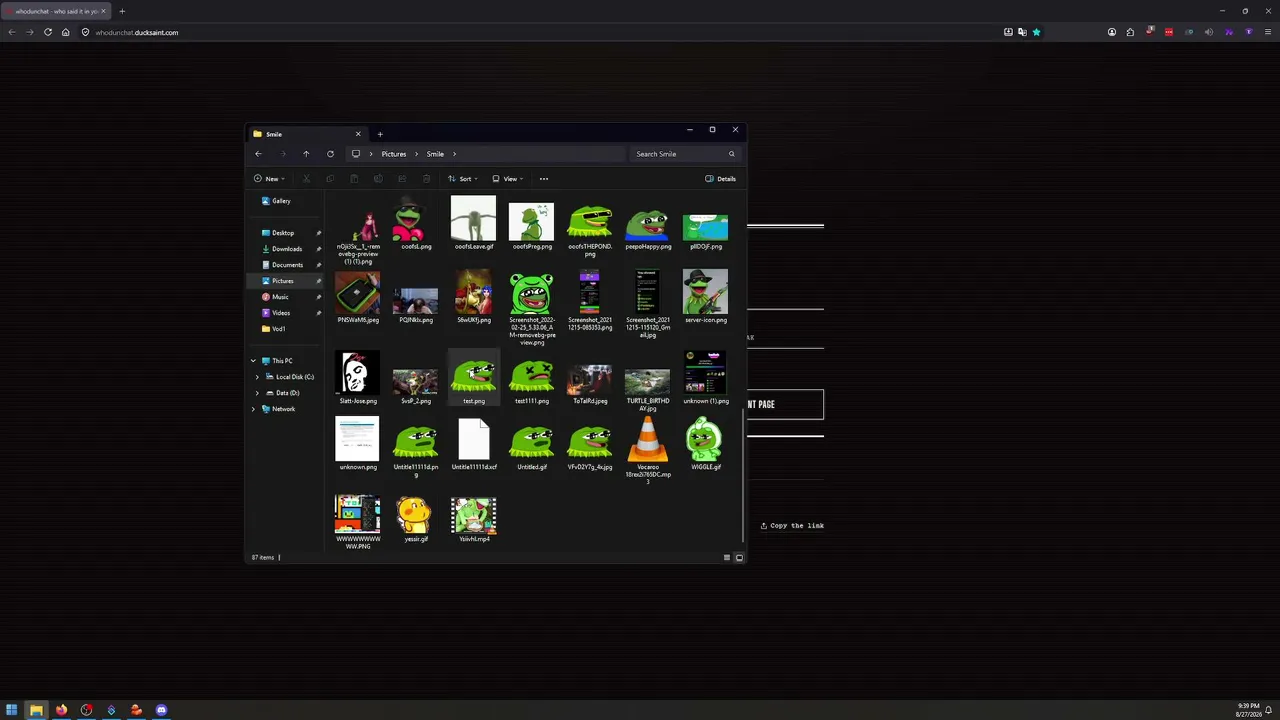Expand the Data (D:) drive node
The image size is (1280, 720).
click(258, 393)
